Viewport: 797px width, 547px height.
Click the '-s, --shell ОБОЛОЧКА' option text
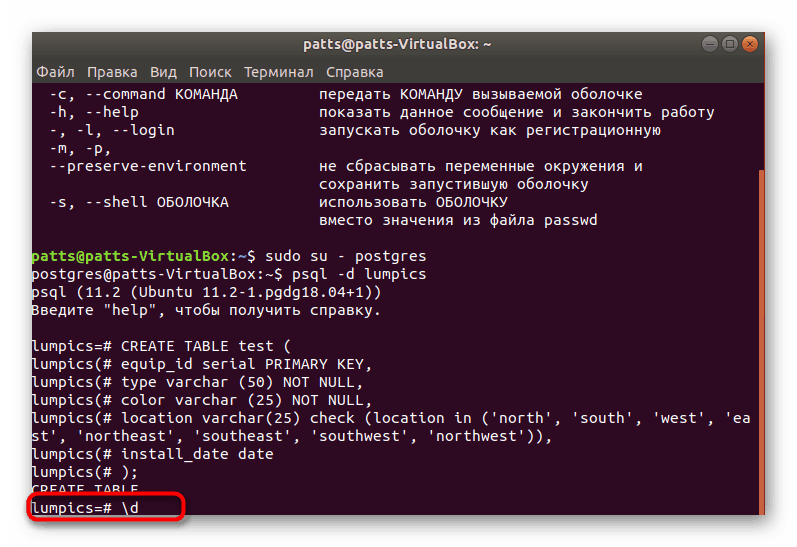139,202
